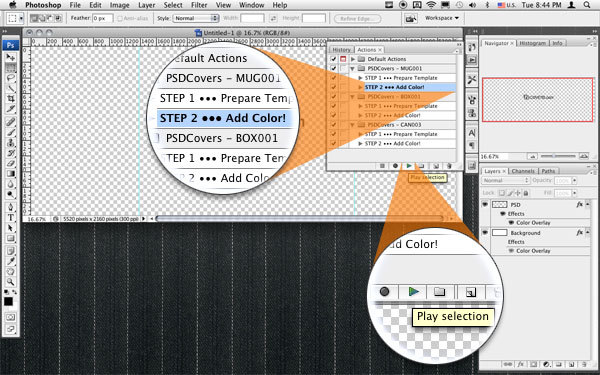Image resolution: width=600 pixels, height=375 pixels.
Task: Select the Rectangular Marquee tool
Action: pos(10,68)
